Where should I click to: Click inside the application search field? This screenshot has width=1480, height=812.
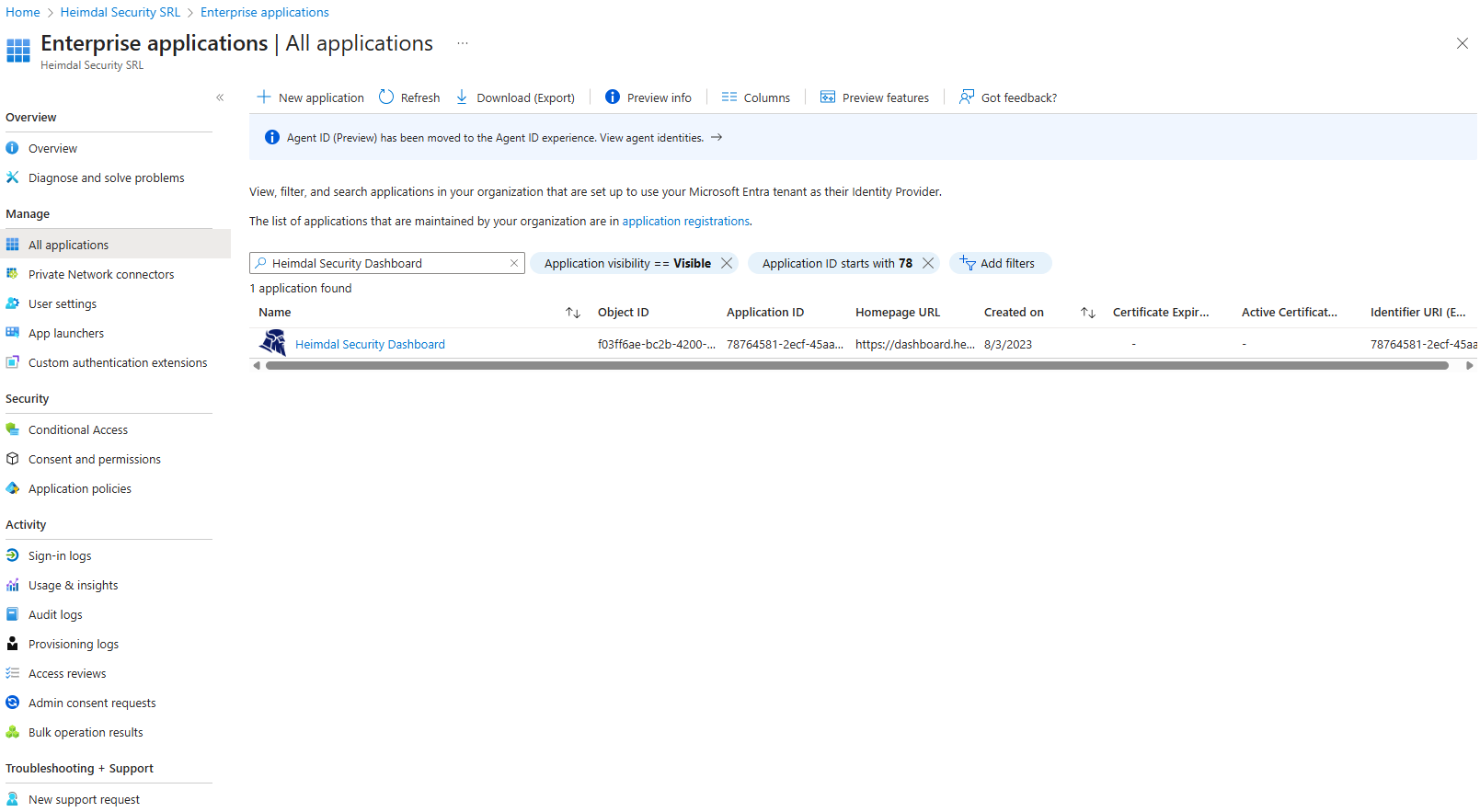click(386, 263)
